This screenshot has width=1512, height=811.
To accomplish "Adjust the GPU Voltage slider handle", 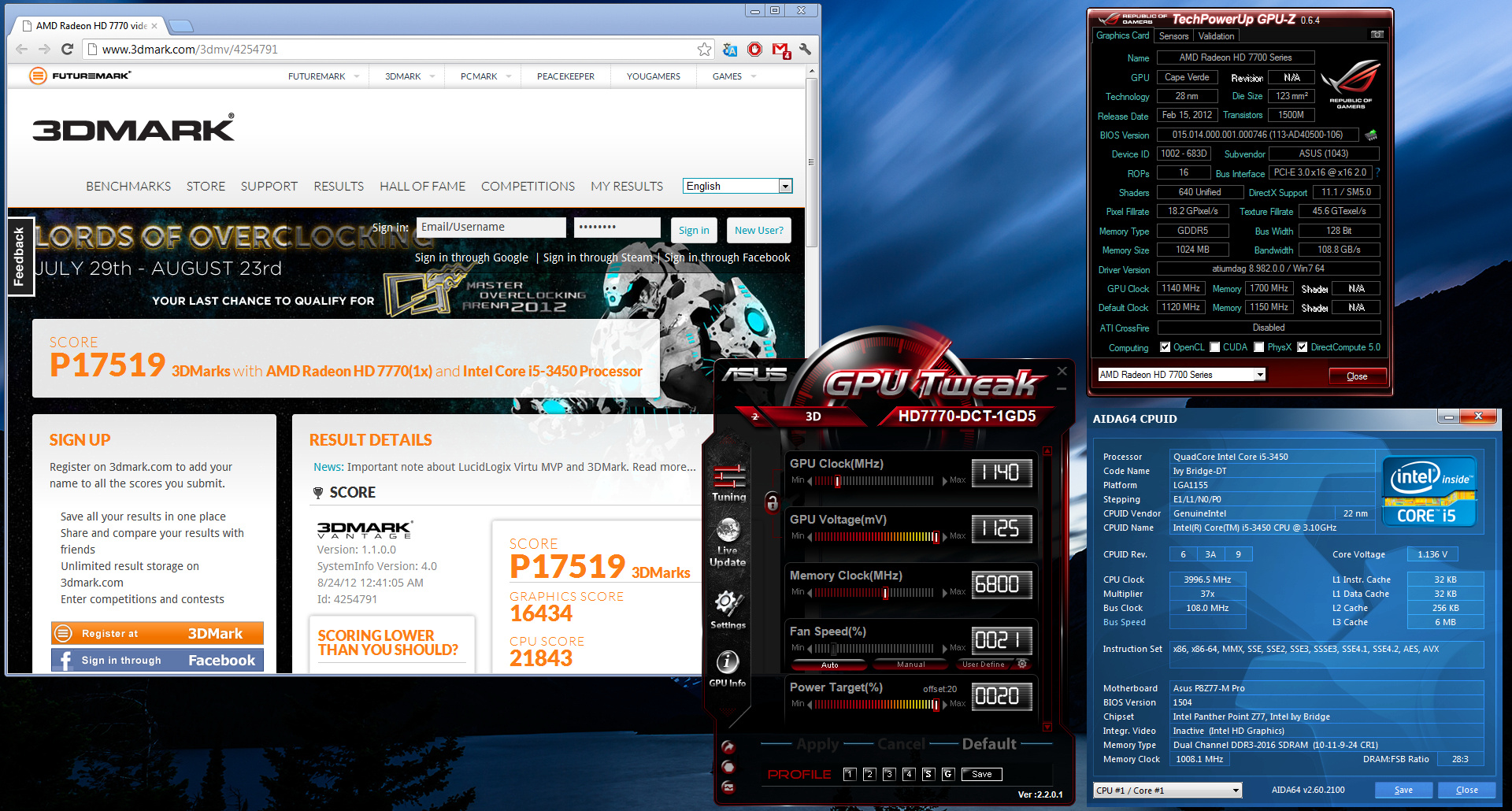I will tap(936, 537).
